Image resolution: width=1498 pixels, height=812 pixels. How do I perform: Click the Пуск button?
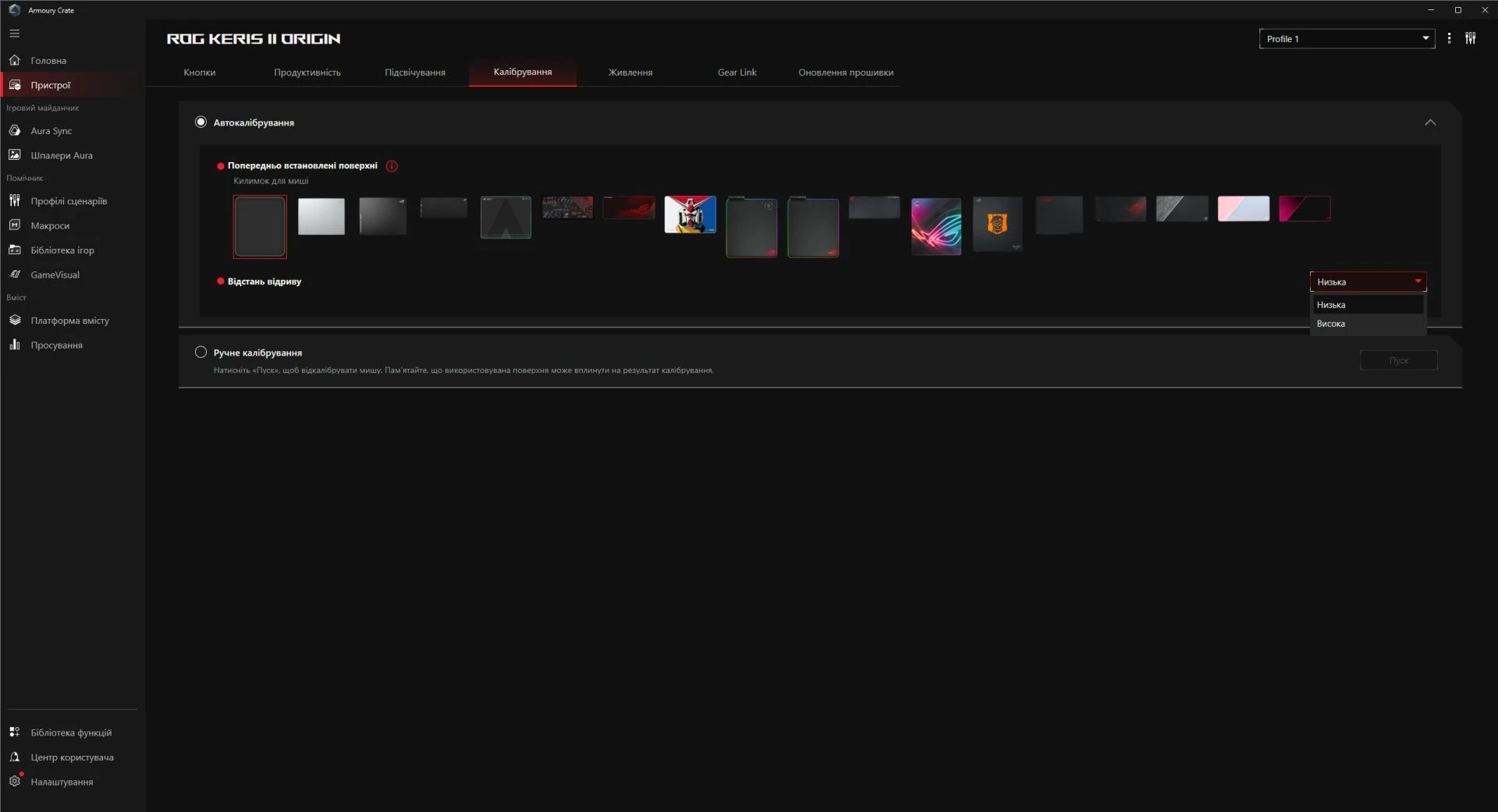coord(1398,360)
